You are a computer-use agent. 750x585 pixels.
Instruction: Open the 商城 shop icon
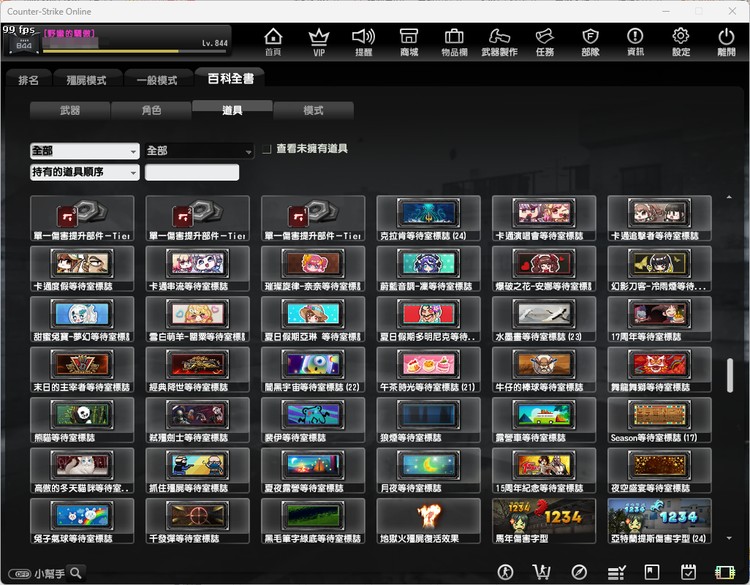409,42
